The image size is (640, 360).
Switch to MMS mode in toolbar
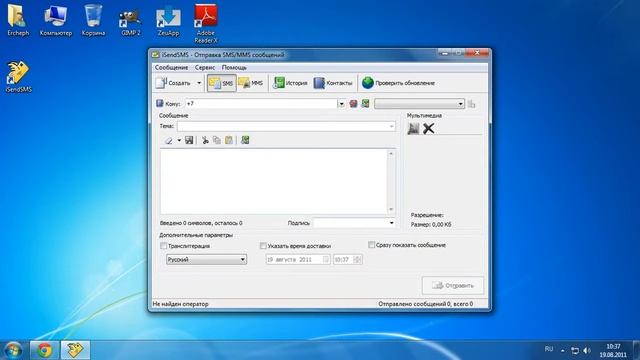point(251,83)
